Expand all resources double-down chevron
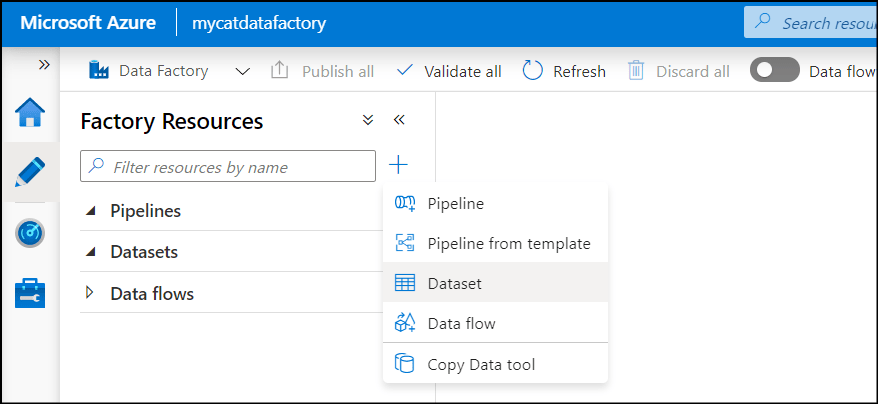The width and height of the screenshot is (878, 404). (x=368, y=119)
